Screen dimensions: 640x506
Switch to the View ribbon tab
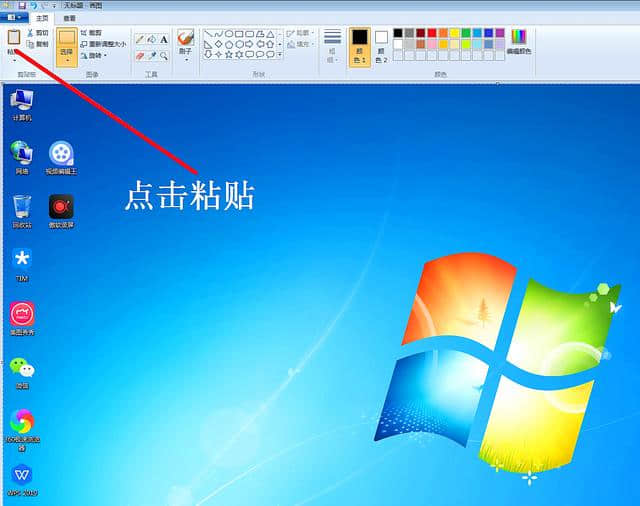tap(69, 18)
